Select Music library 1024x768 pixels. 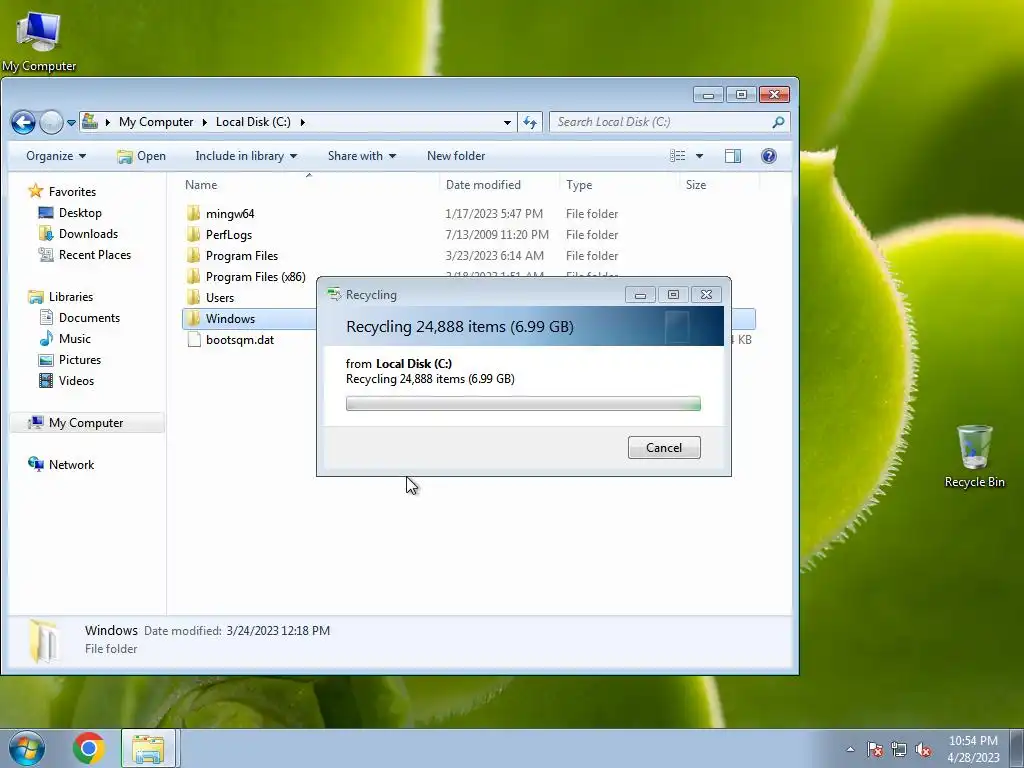pos(65,338)
